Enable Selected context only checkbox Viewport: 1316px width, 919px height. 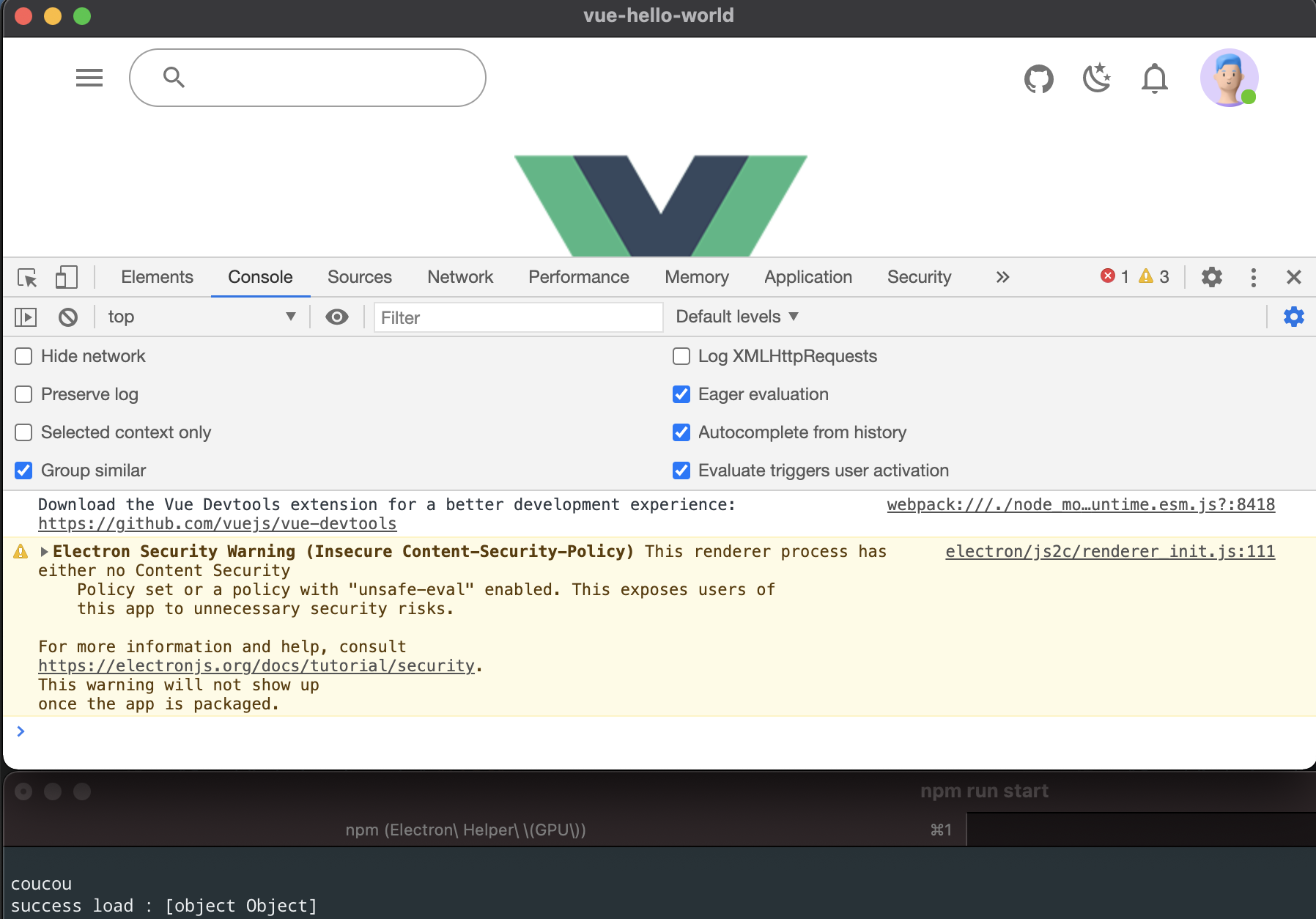click(23, 432)
